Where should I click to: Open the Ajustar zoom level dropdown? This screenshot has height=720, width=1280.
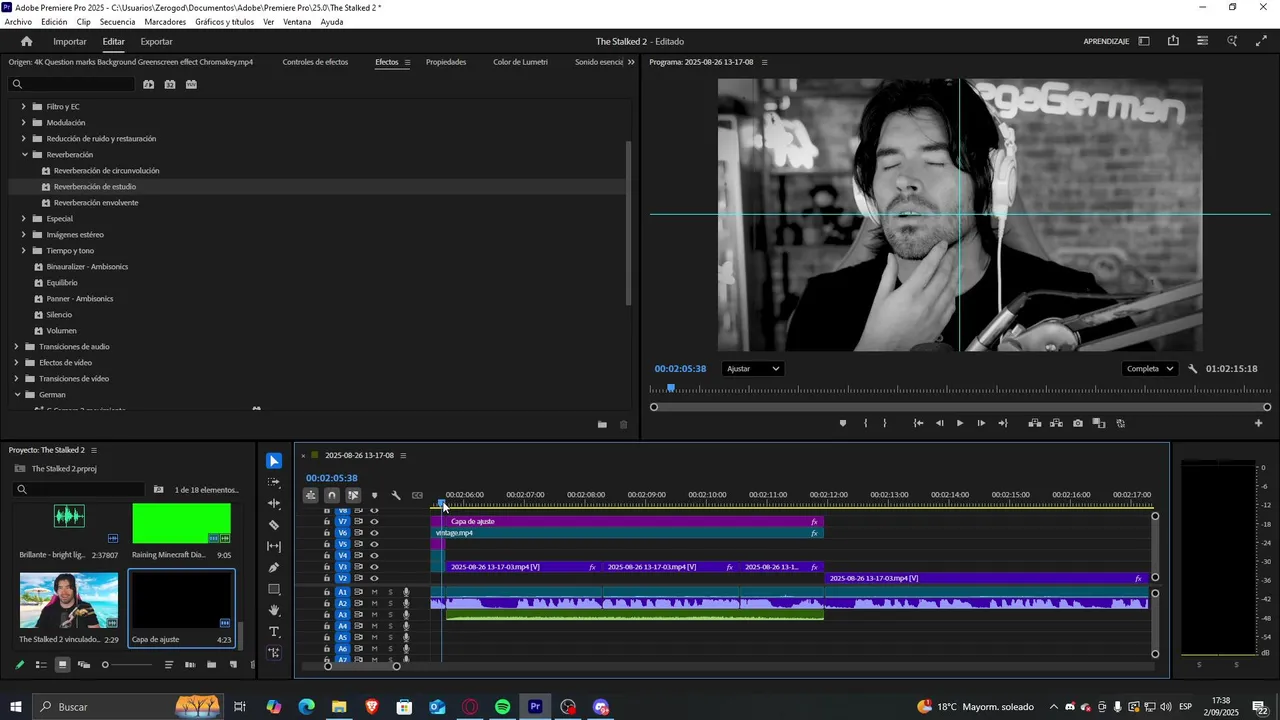coord(752,369)
